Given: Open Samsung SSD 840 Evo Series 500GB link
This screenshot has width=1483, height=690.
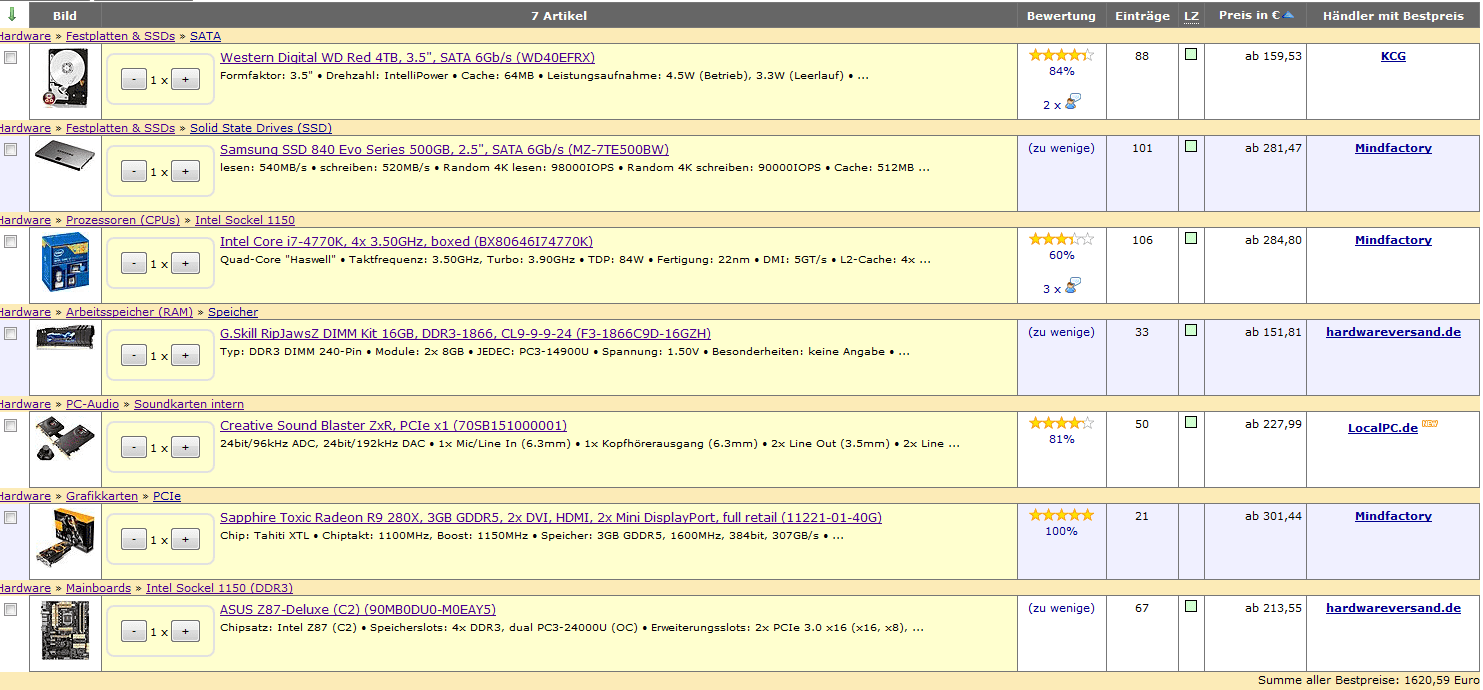Looking at the screenshot, I should [x=444, y=150].
